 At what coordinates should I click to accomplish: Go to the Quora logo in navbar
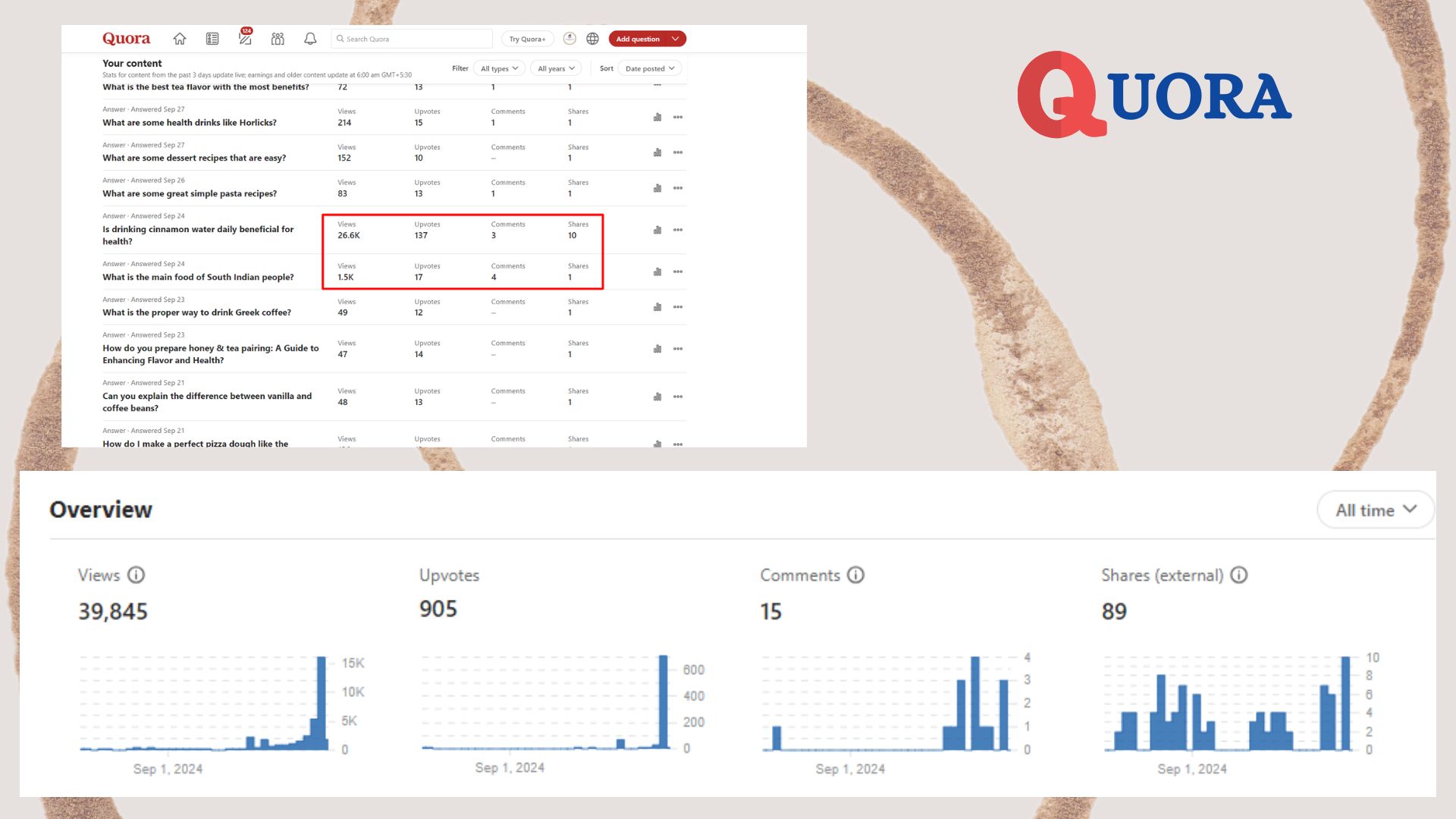pos(126,39)
